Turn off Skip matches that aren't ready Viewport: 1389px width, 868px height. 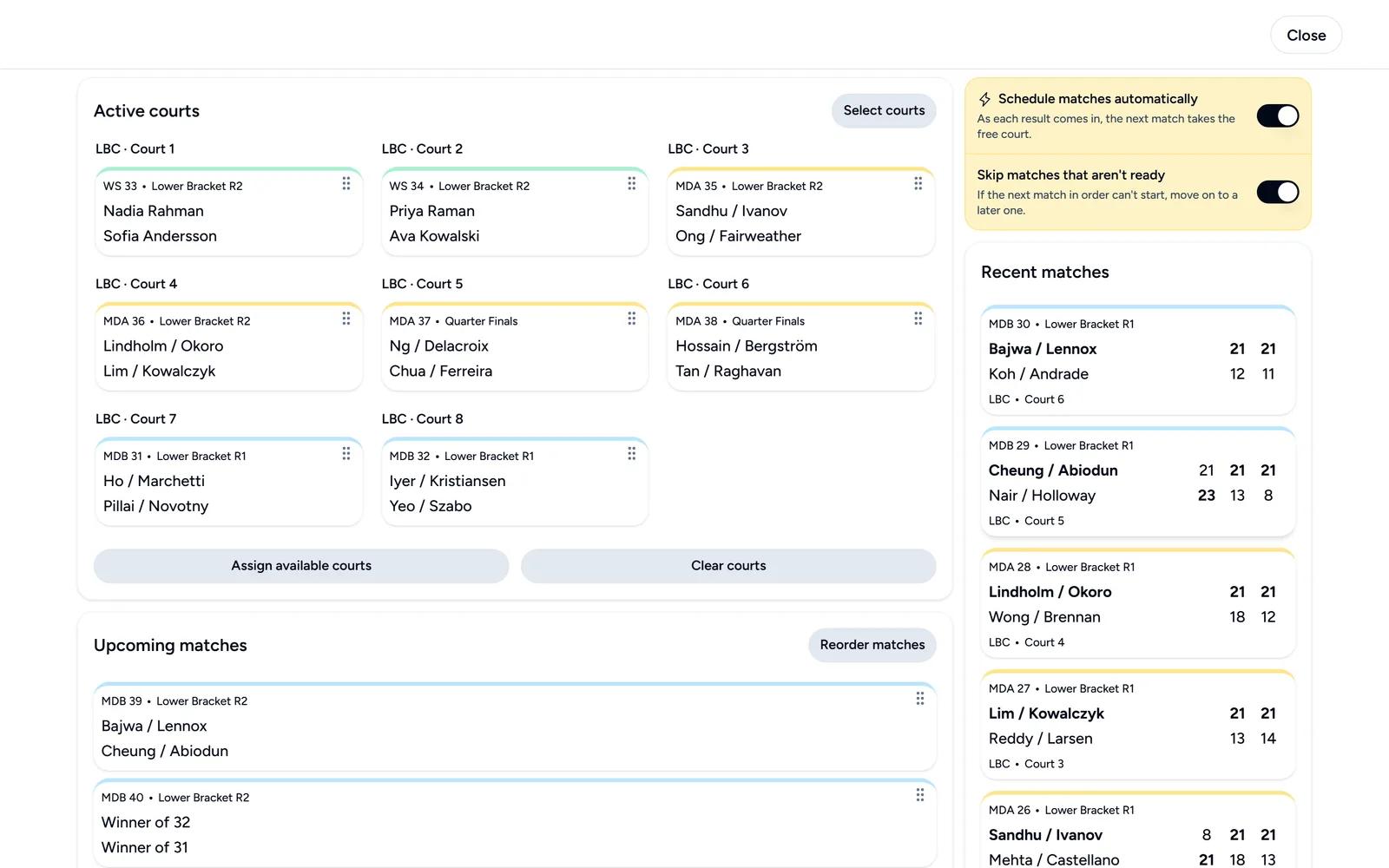[1278, 192]
